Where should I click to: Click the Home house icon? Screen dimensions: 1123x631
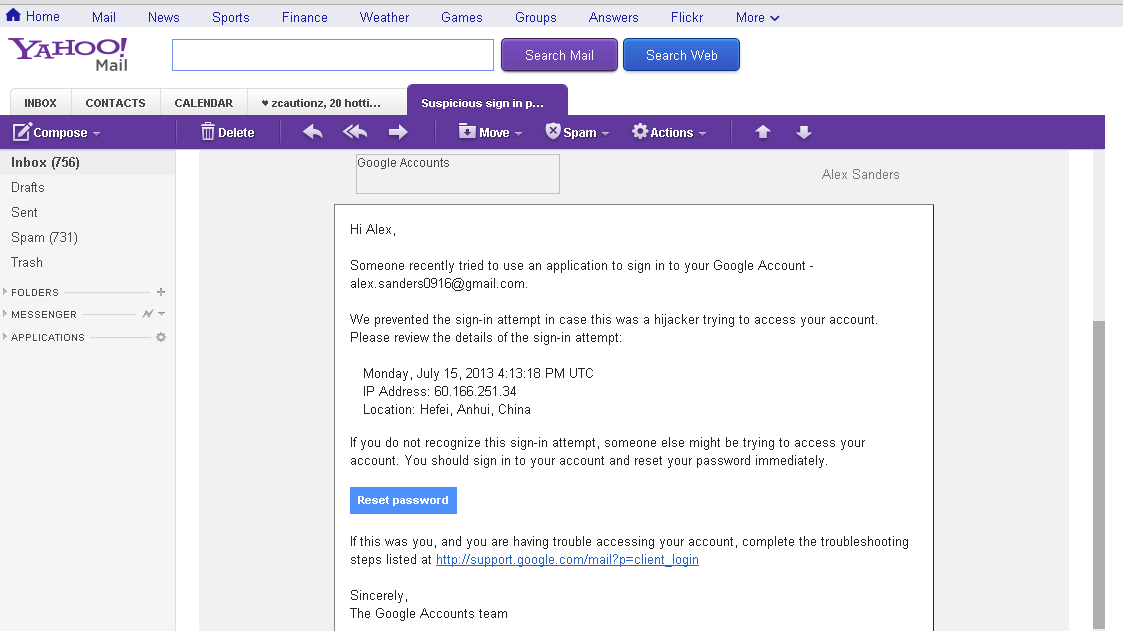[x=13, y=15]
